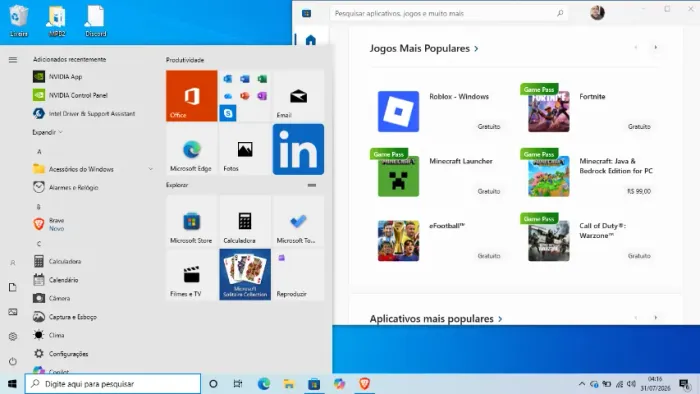Screen dimensions: 700x394
Task: Click the Store search field
Action: [449, 13]
